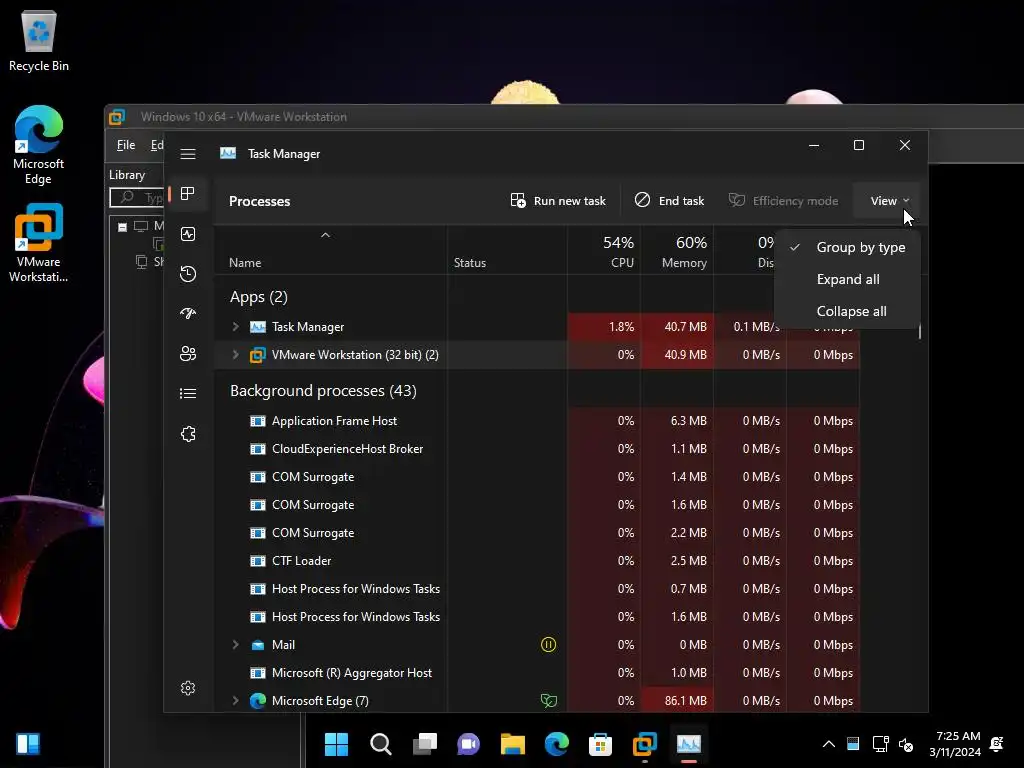
Task: Select the Processes page icon in sidebar
Action: [x=188, y=194]
